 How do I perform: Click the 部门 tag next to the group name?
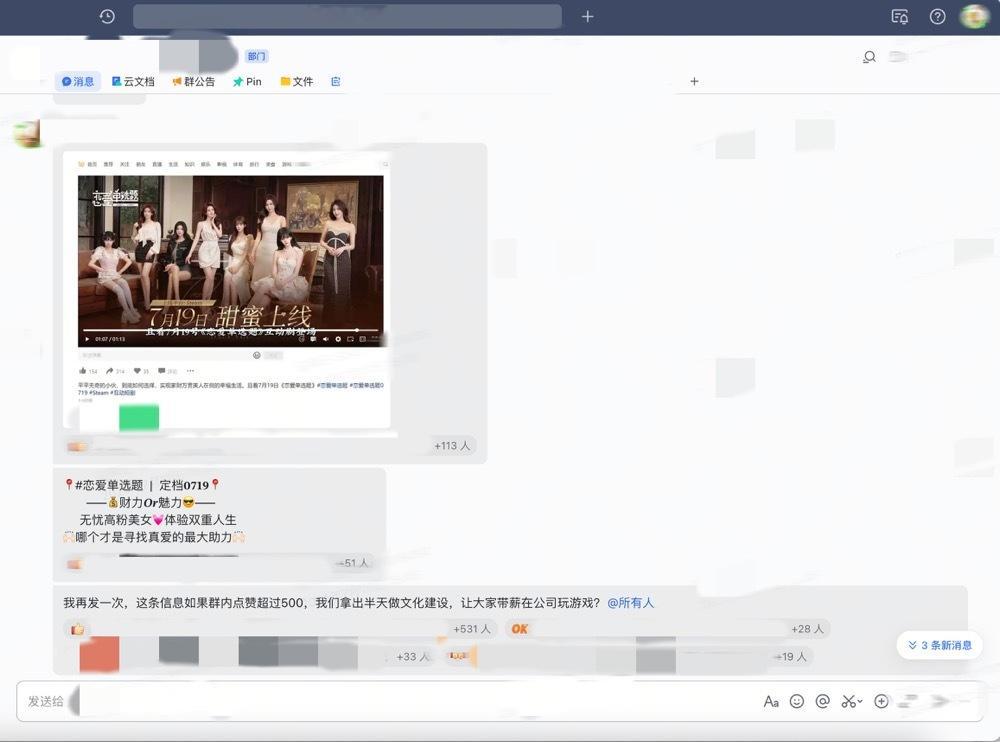(x=256, y=56)
